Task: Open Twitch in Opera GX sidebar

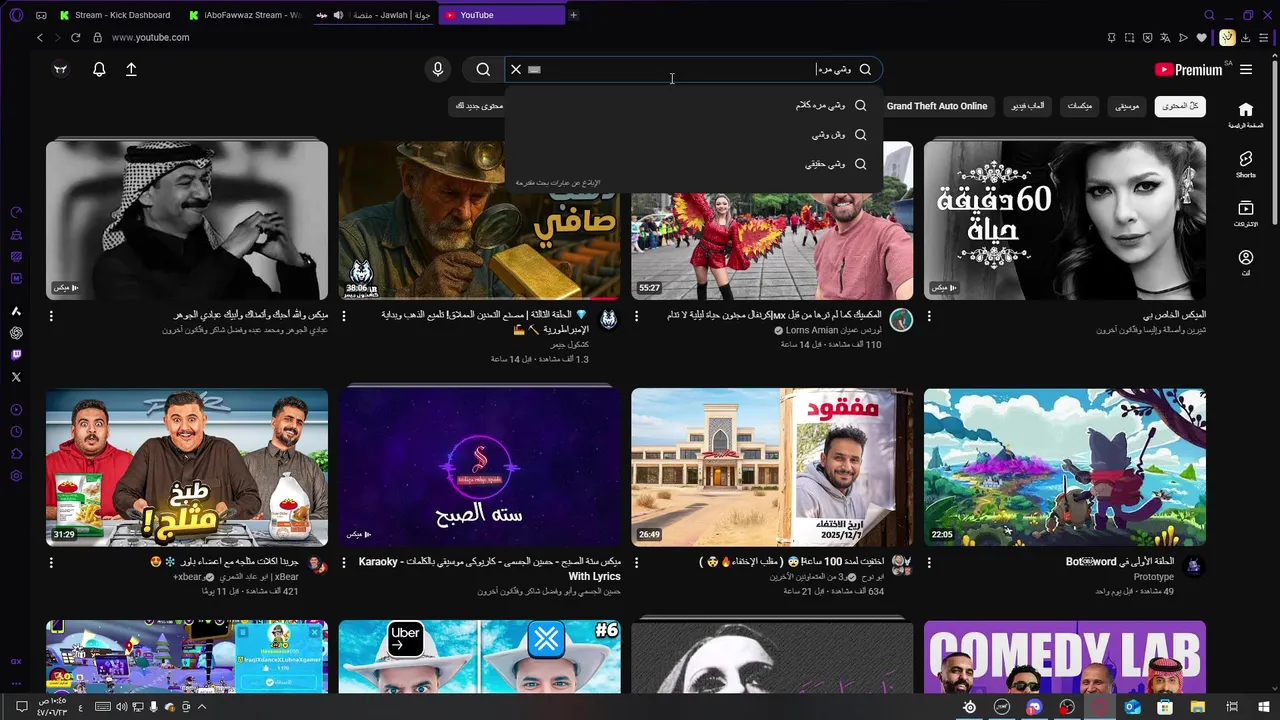Action: [16, 355]
